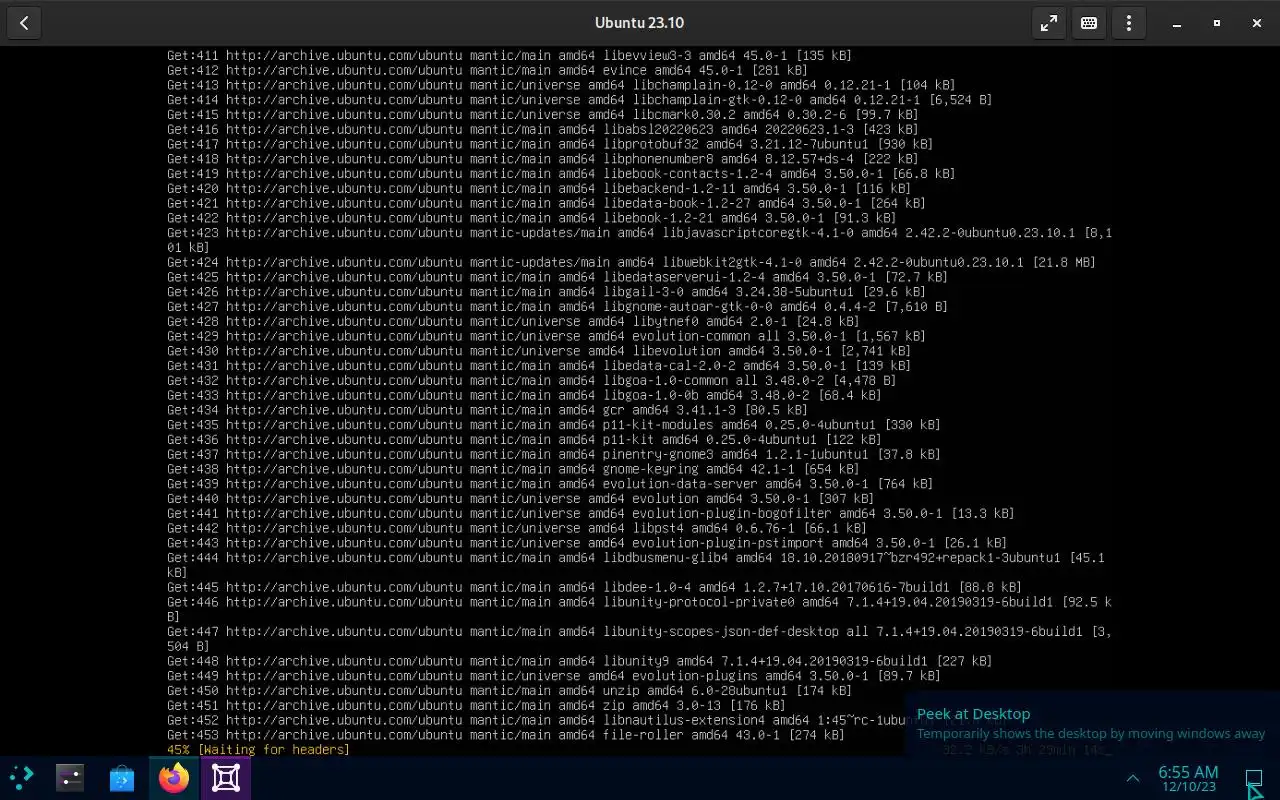Click the purple Boxes icon in taskbar

226,777
